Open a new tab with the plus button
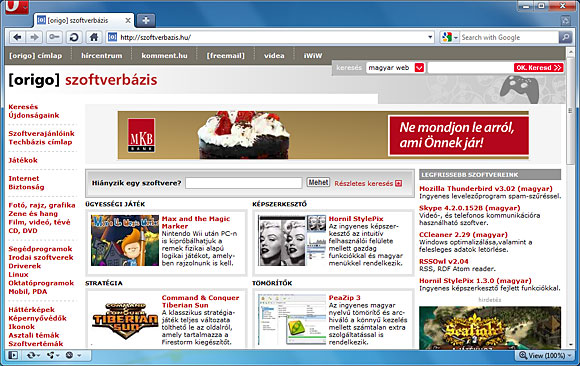The image size is (580, 366). click(x=146, y=20)
